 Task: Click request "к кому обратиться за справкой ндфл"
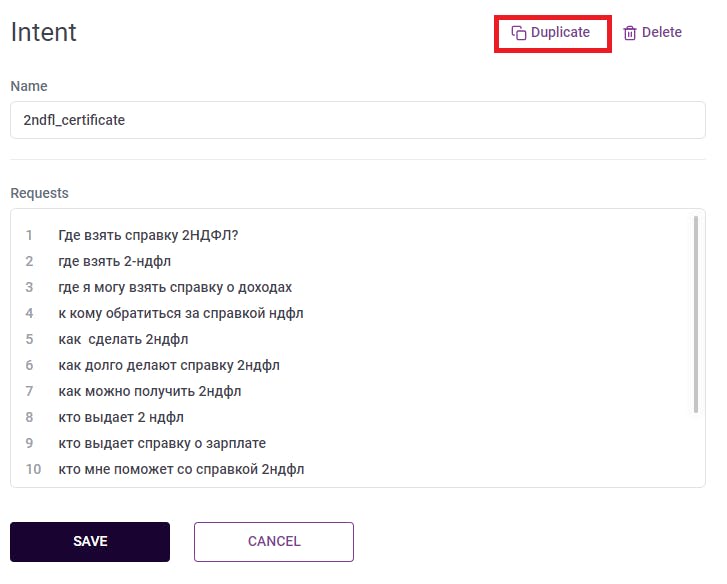point(181,314)
